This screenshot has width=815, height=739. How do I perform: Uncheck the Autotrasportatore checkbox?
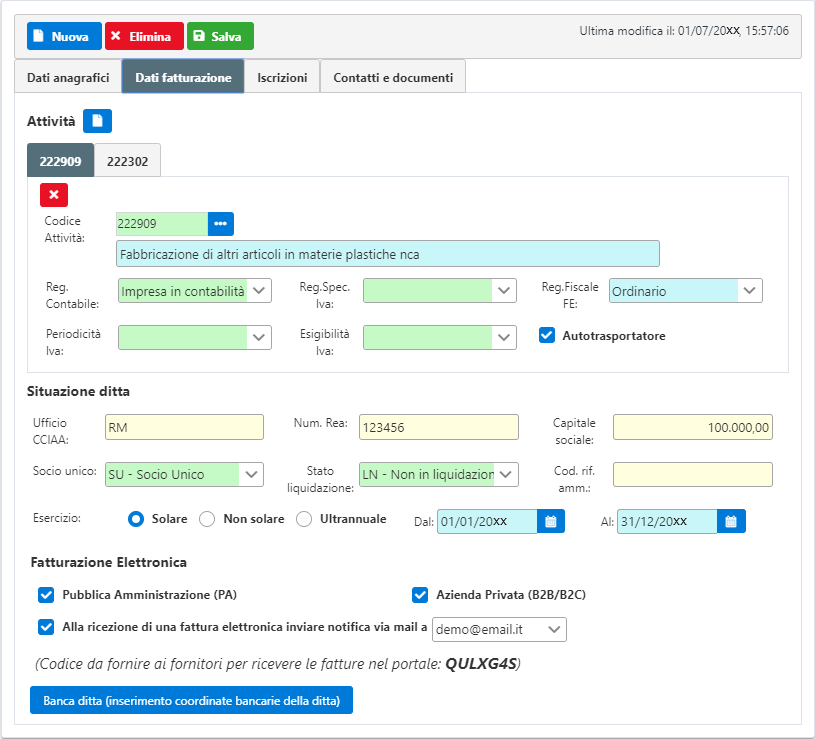(x=547, y=335)
